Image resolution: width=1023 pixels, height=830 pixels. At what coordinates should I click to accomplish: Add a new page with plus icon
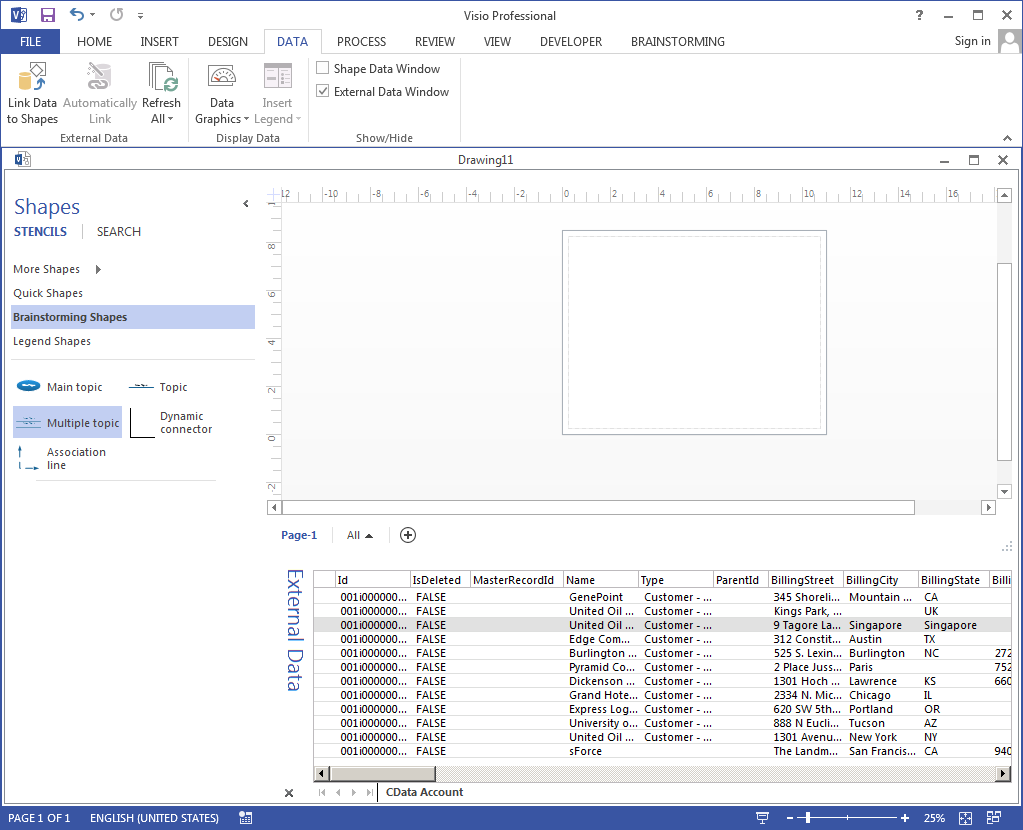408,535
